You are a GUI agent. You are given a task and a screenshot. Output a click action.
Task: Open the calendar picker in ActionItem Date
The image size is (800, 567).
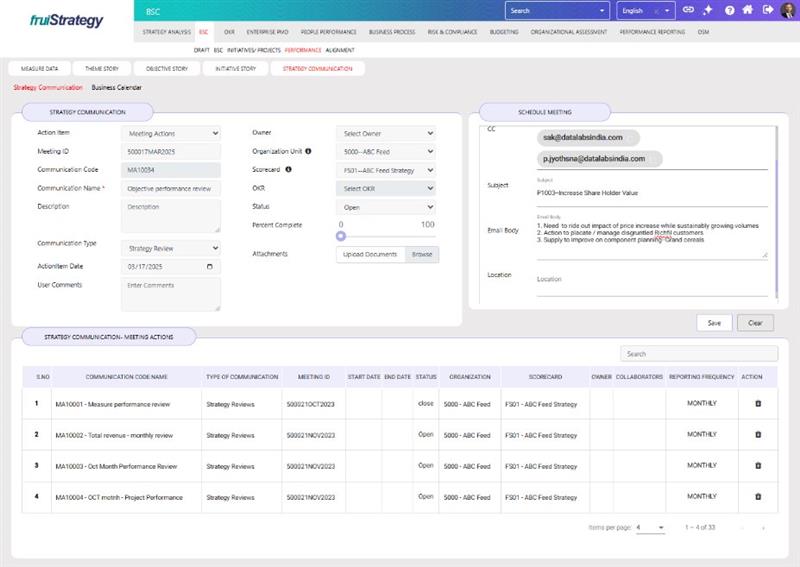pos(209,267)
